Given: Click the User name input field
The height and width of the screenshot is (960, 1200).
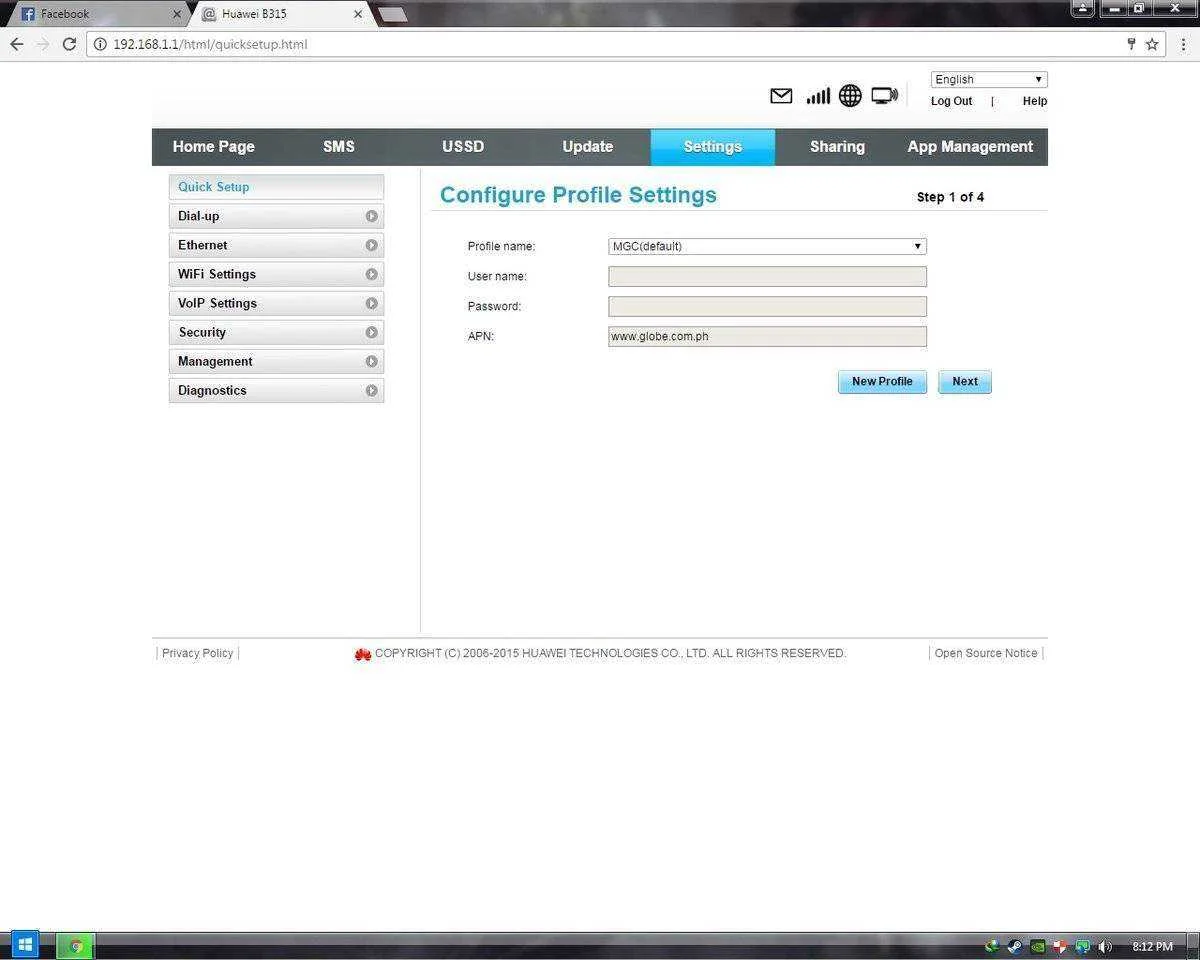Looking at the screenshot, I should pos(767,276).
